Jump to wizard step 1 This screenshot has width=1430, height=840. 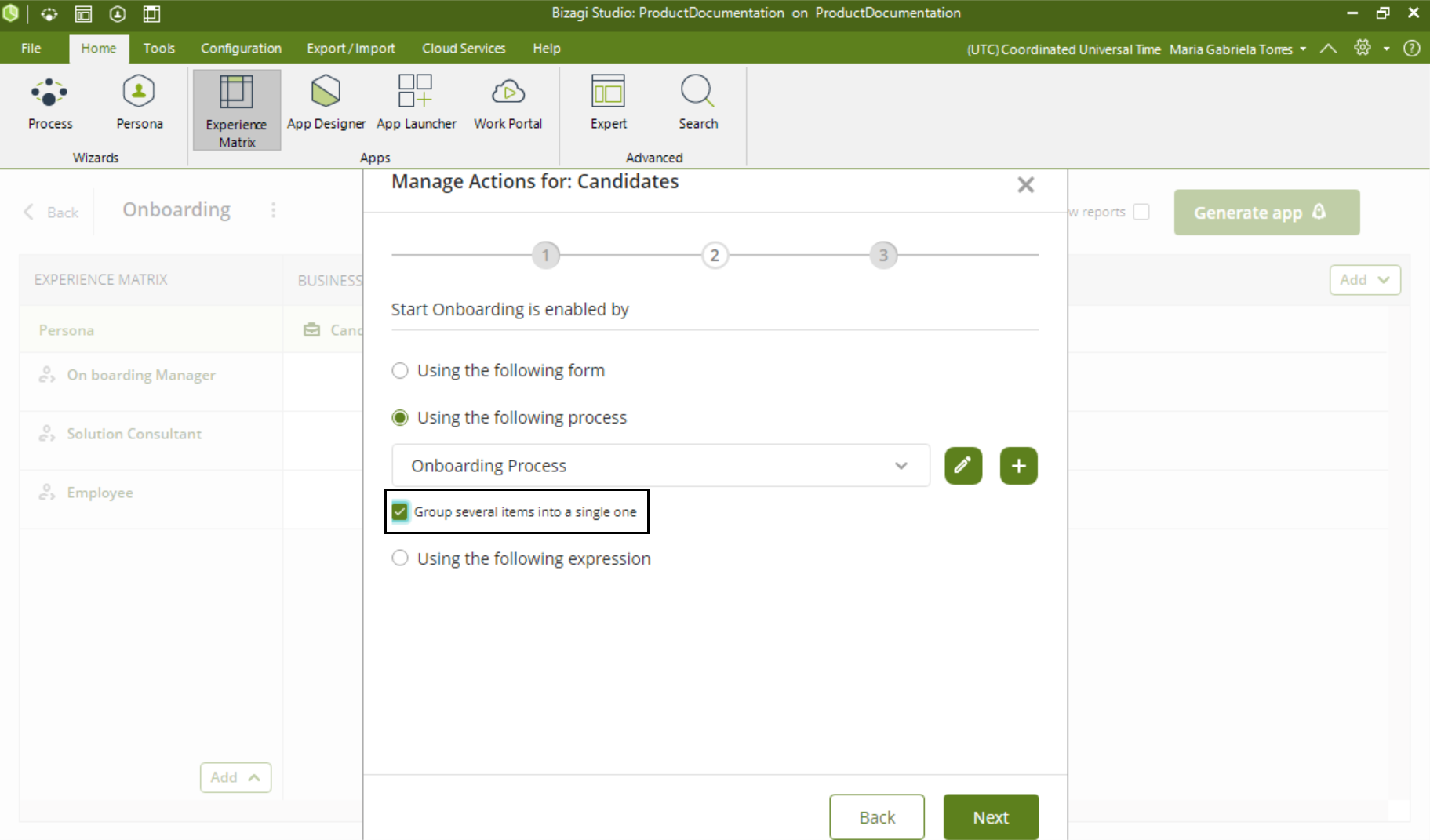click(546, 255)
